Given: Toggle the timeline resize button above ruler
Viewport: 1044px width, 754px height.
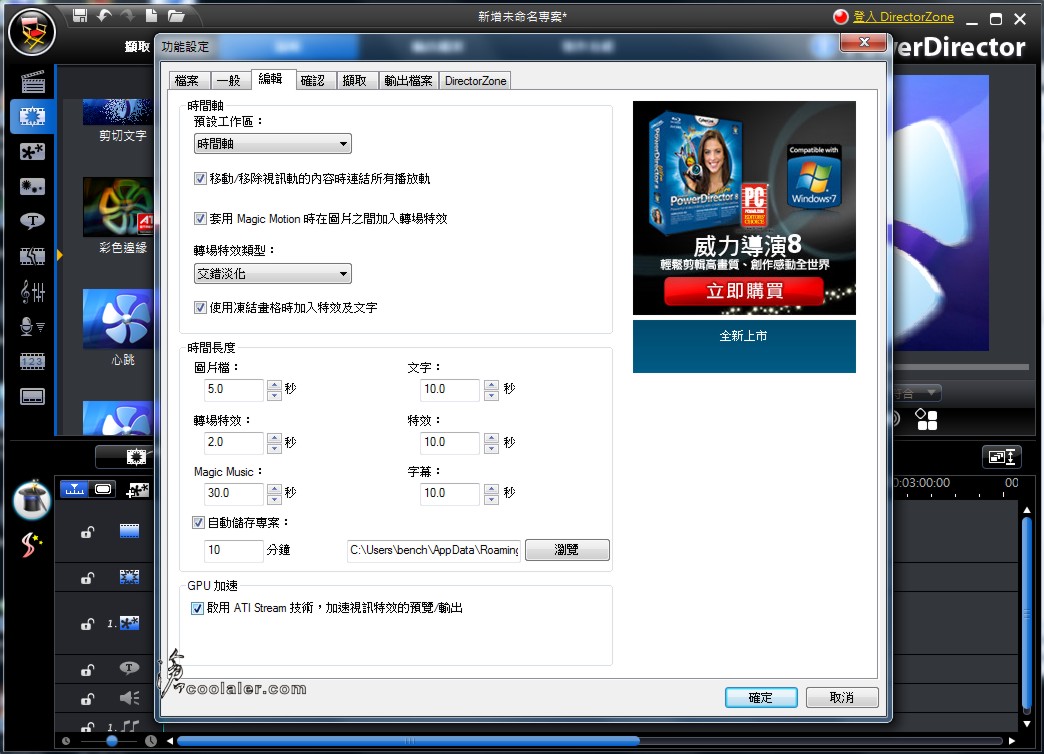Looking at the screenshot, I should pos(1001,457).
